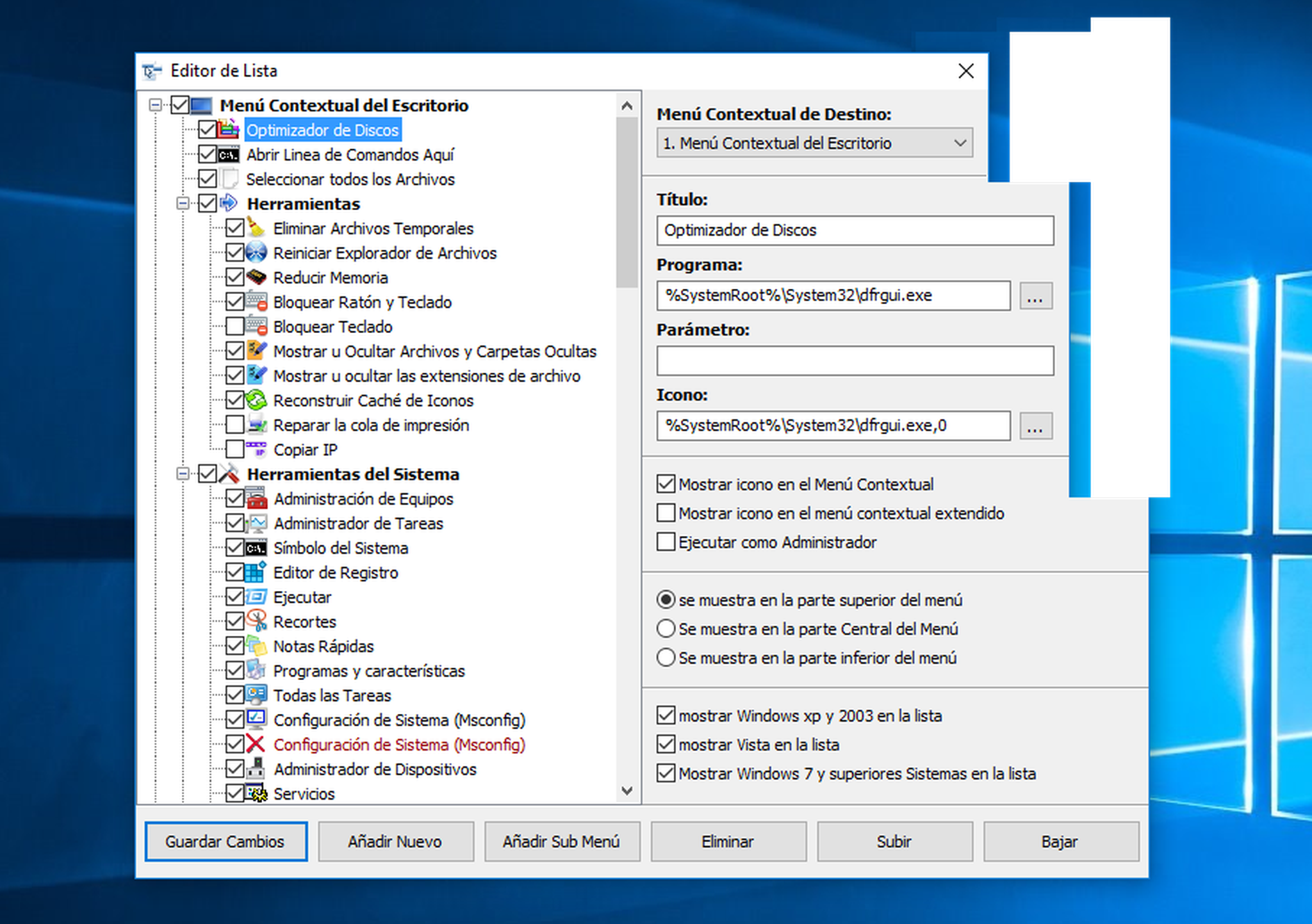Viewport: 1312px width, 924px height.
Task: Select the Reconstruir Caché de Iconos icon
Action: (x=256, y=400)
